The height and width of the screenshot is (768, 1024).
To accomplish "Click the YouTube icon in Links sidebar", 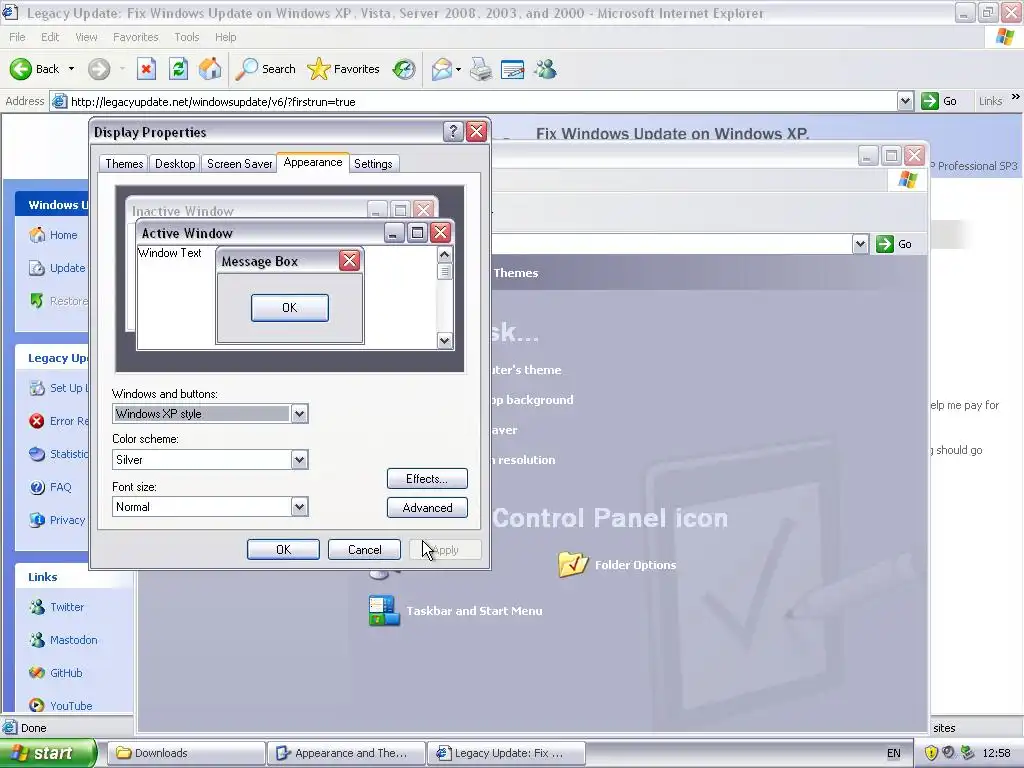I will 37,705.
